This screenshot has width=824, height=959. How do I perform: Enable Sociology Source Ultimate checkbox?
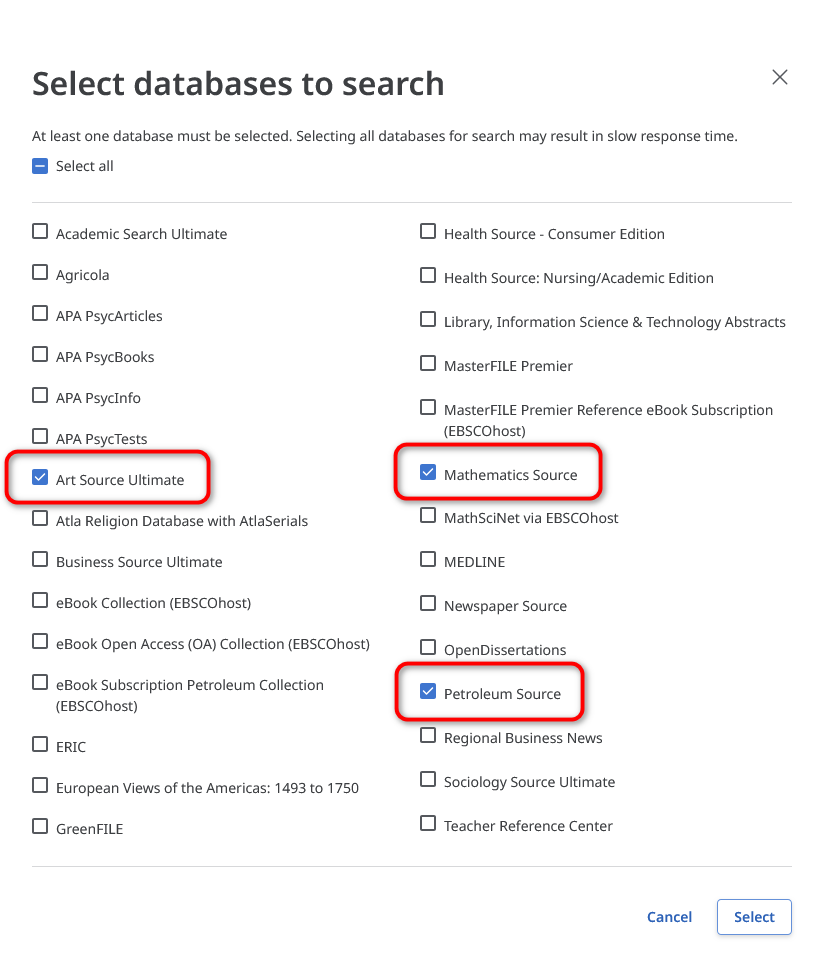point(428,779)
